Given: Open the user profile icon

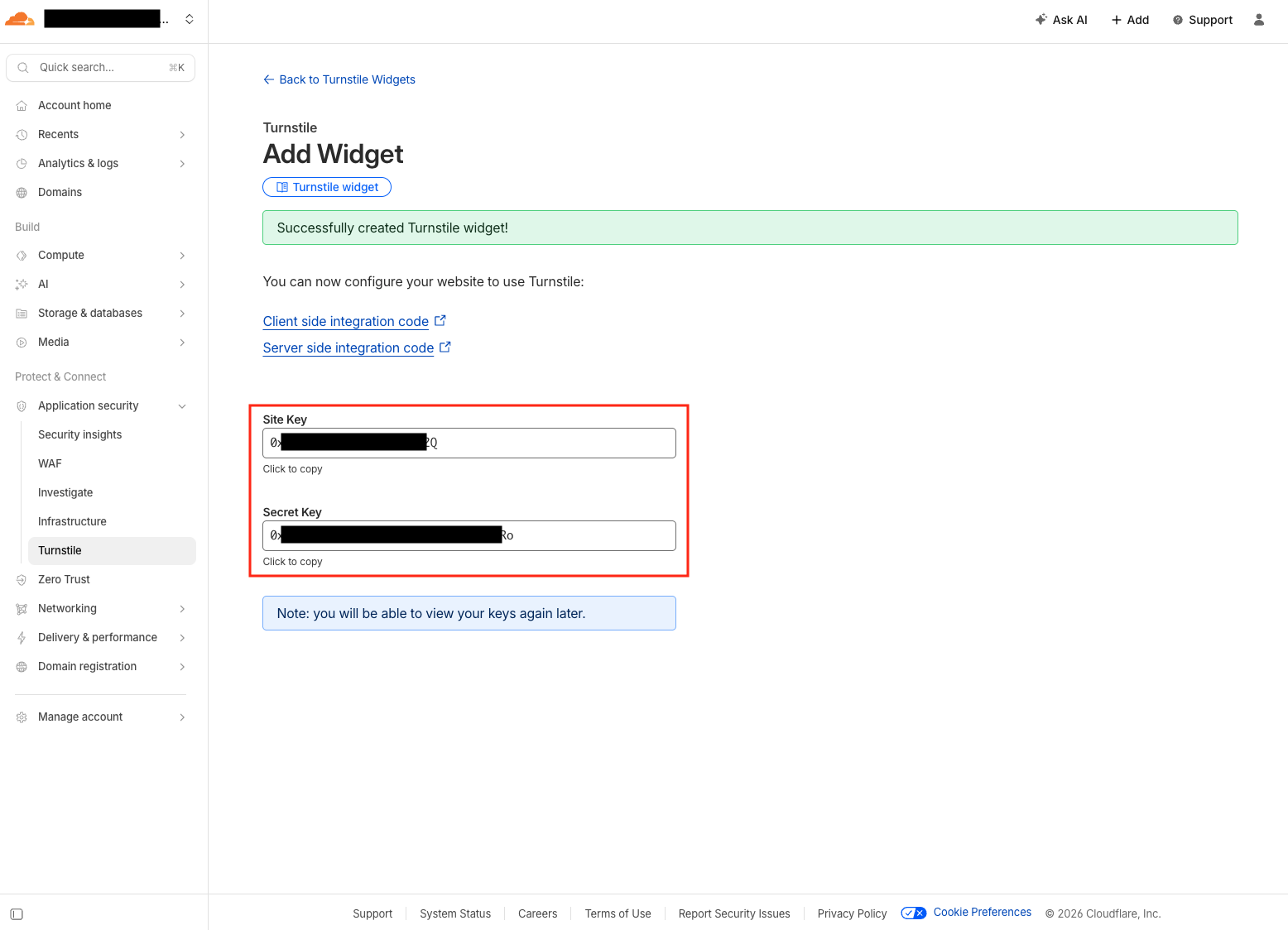Looking at the screenshot, I should pos(1259,20).
